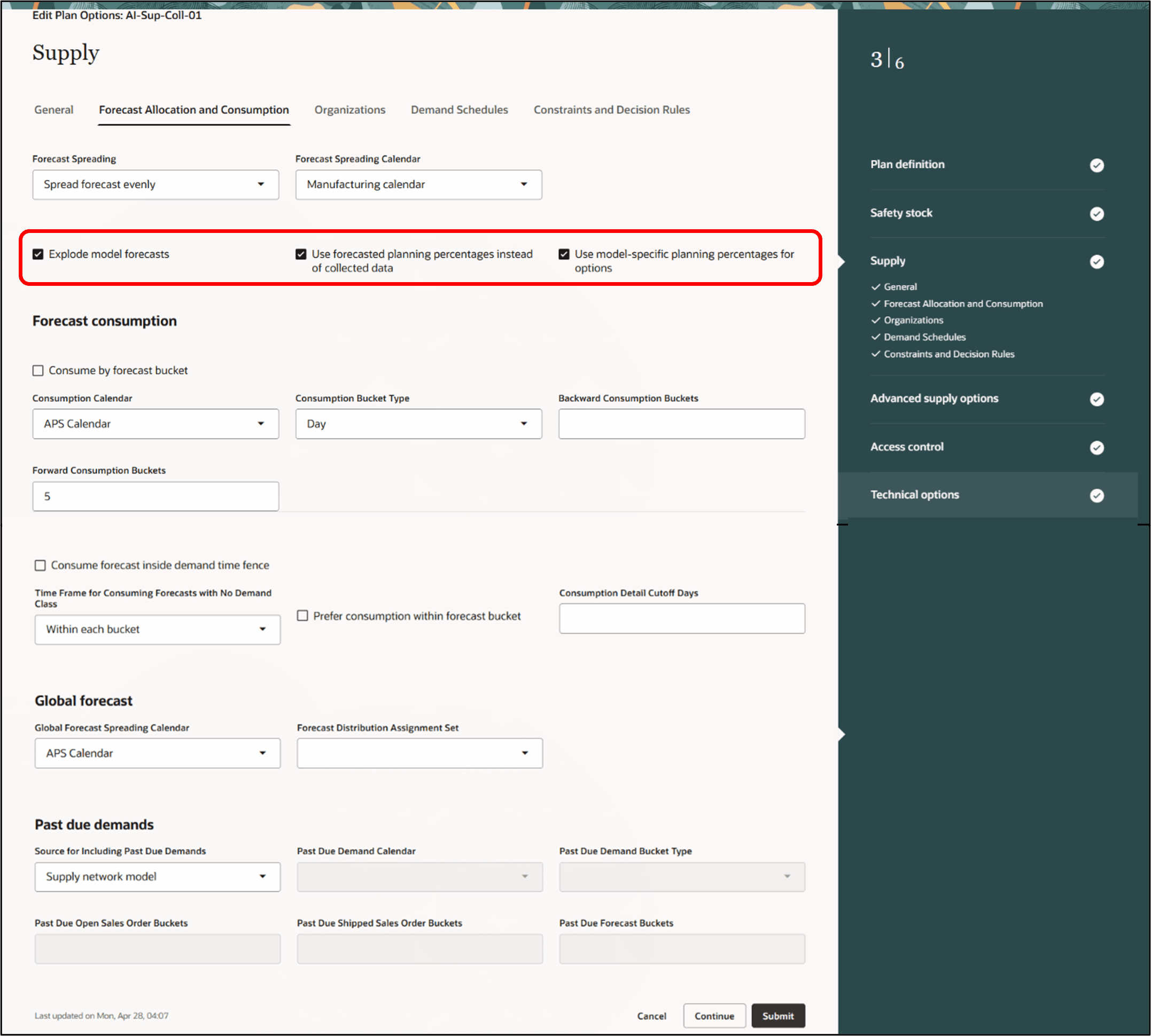Click Safety stock completed checkmark icon
The image size is (1151, 1036).
(1096, 214)
